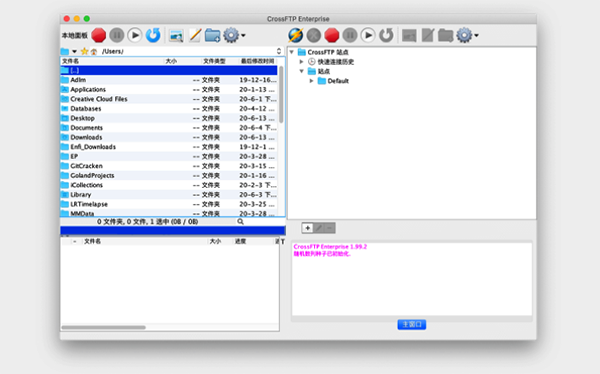Select the Library folder
Viewport: 600px width, 374px height.
click(169, 195)
